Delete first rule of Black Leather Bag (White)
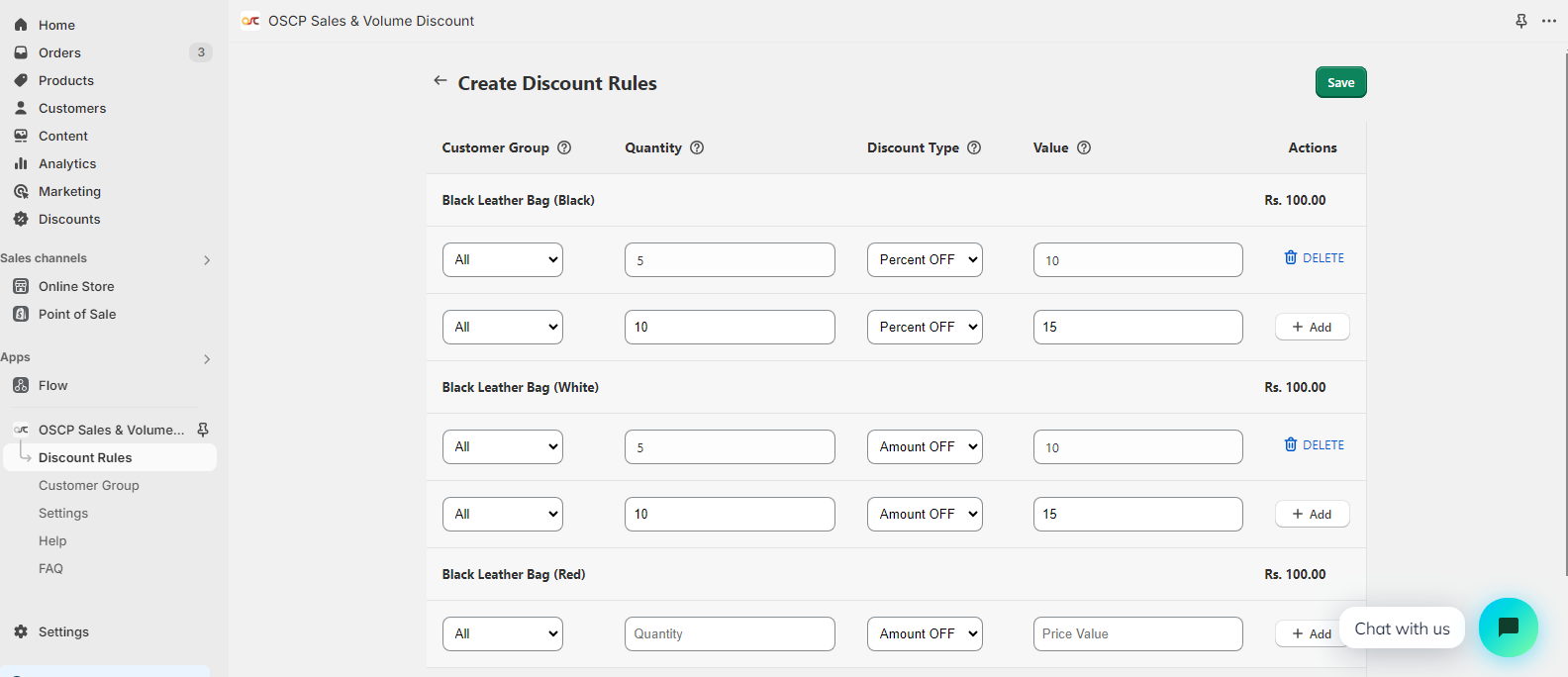 1314,445
